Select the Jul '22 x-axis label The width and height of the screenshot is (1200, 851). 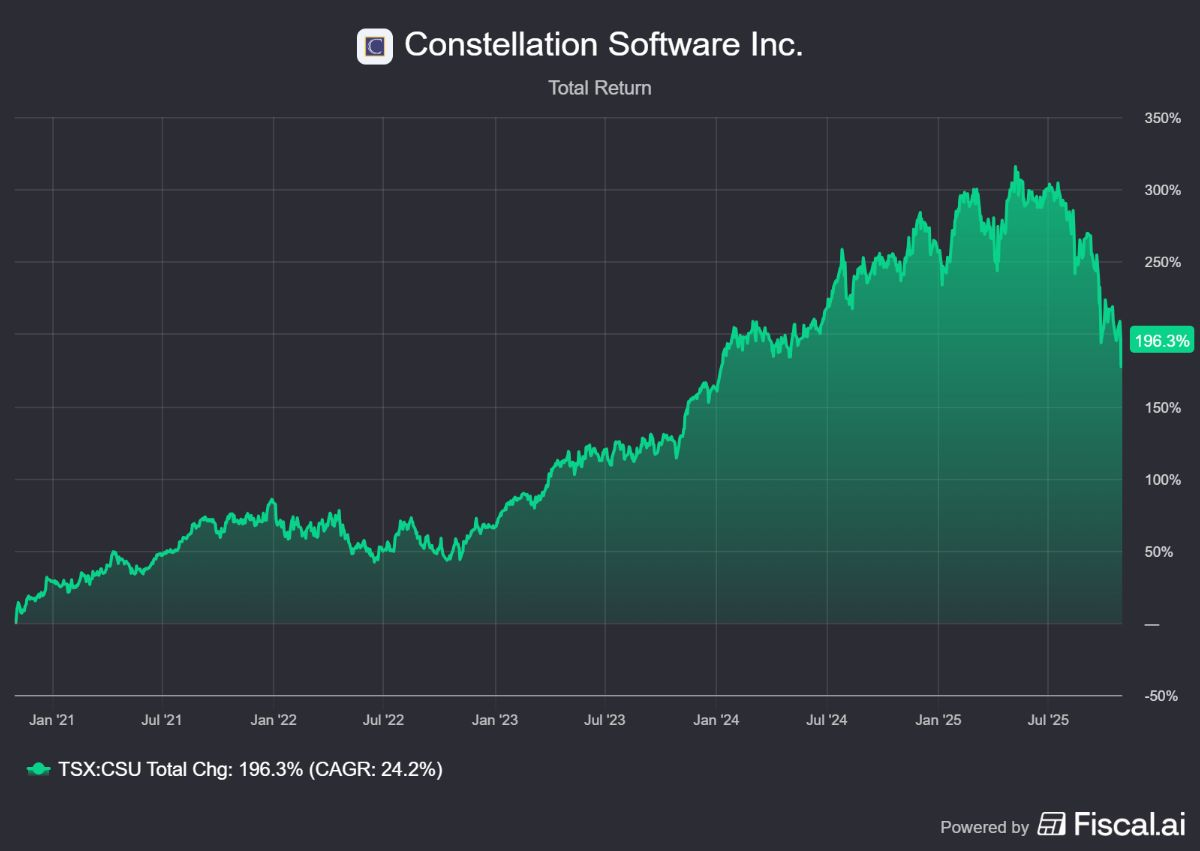click(383, 719)
